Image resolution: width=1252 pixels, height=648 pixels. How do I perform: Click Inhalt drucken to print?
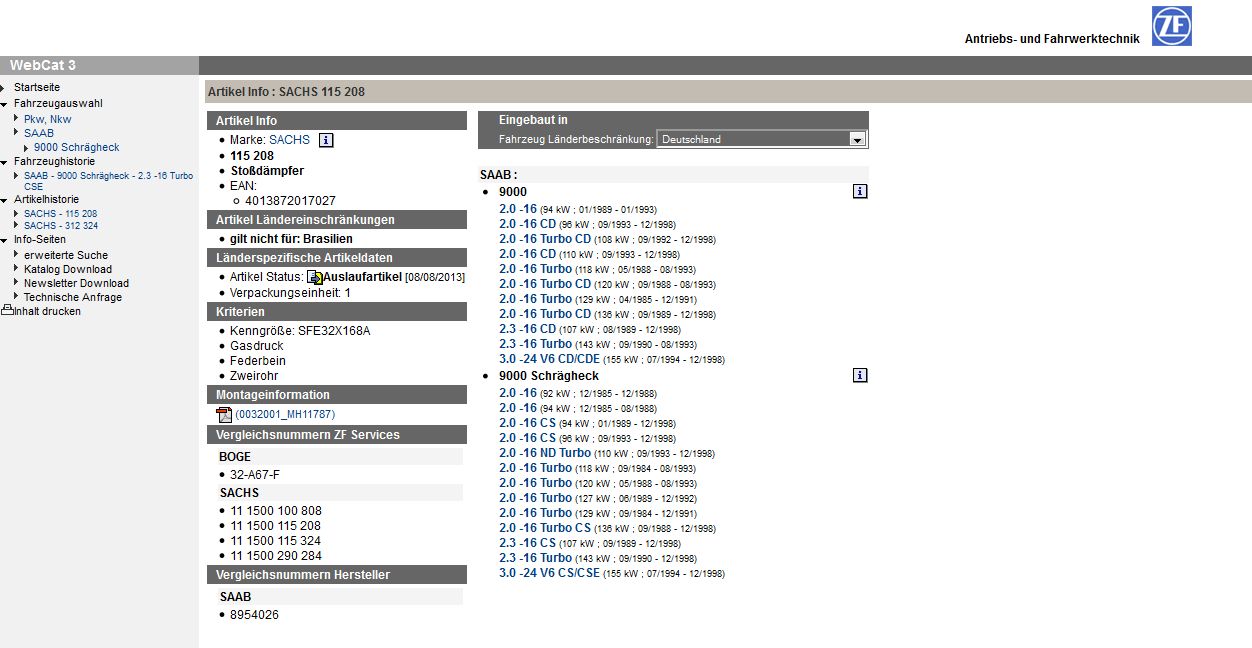(x=47, y=311)
